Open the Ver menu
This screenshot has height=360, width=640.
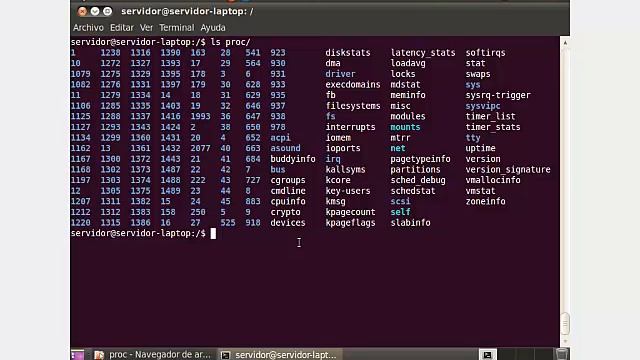pyautogui.click(x=146, y=28)
